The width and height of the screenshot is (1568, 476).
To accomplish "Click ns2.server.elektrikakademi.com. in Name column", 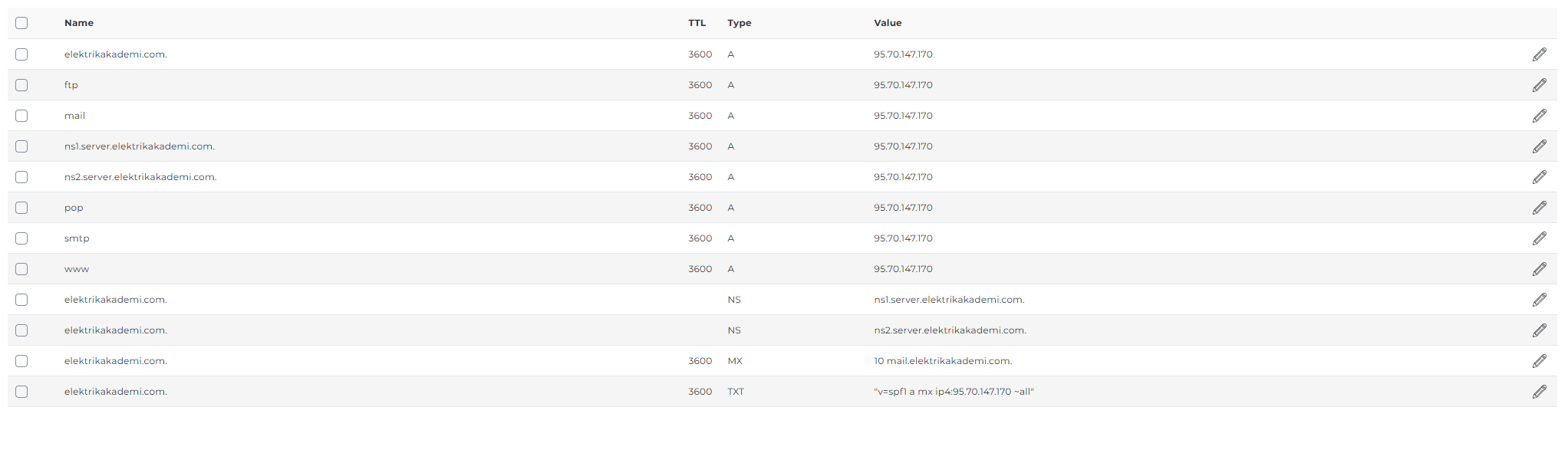I will click(x=140, y=177).
